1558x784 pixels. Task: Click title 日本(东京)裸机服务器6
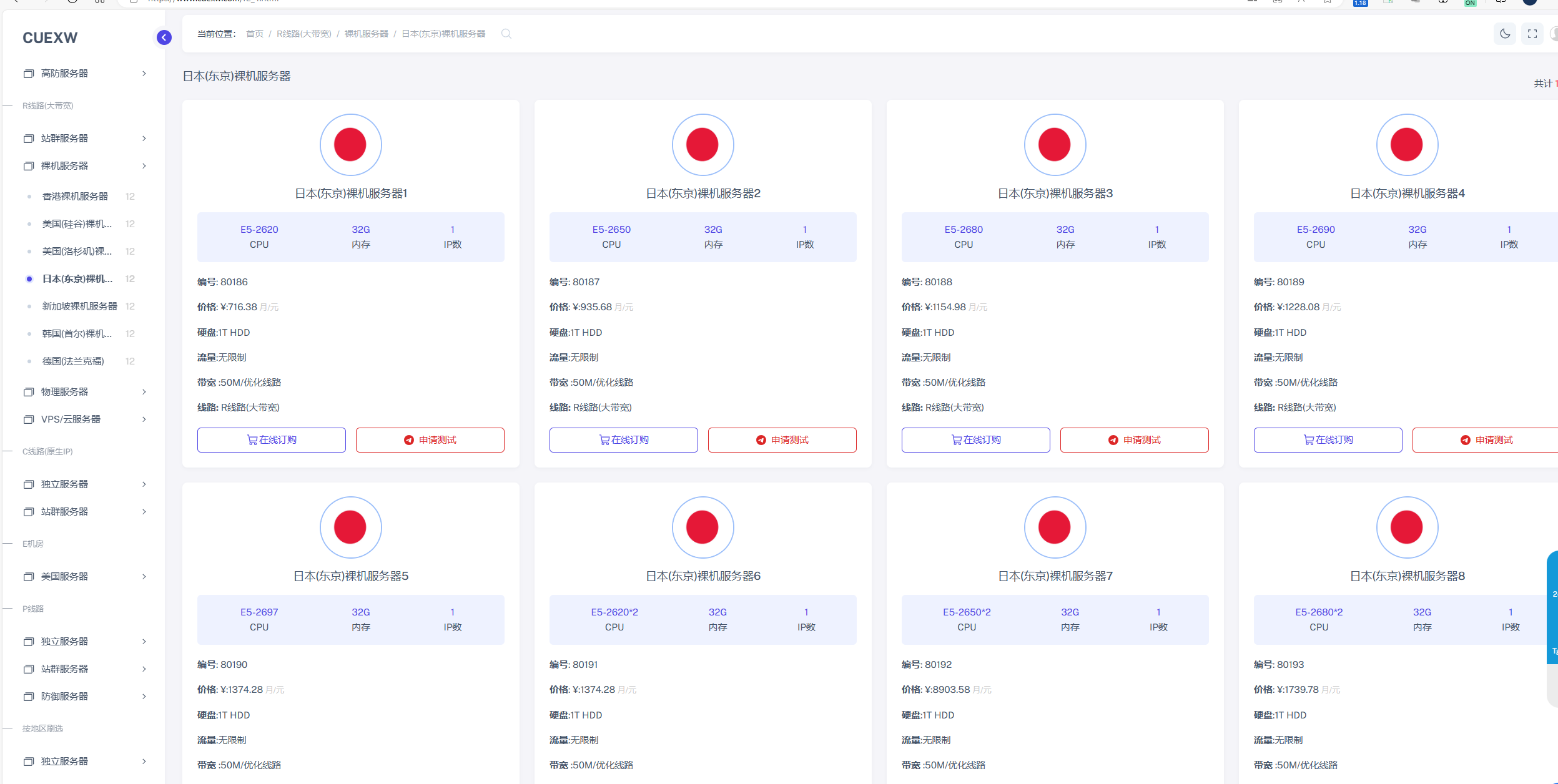click(x=703, y=576)
